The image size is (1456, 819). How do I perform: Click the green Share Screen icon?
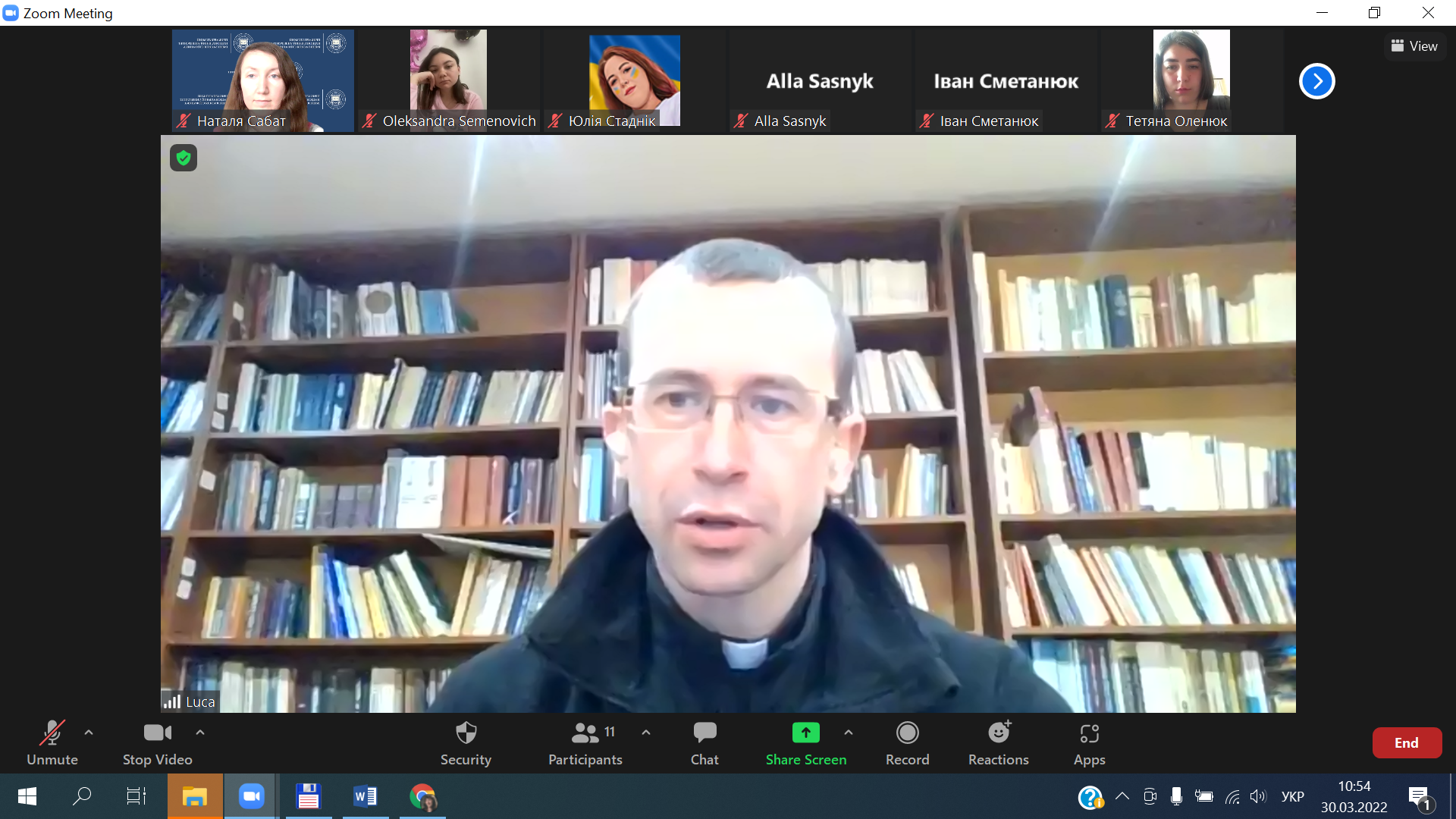tap(805, 733)
